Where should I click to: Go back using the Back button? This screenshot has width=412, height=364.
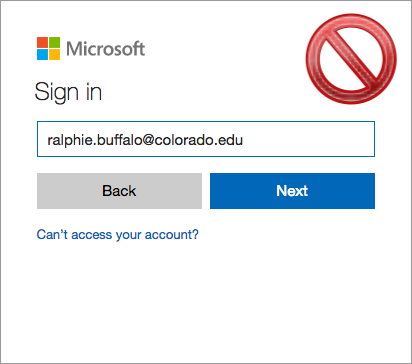pos(119,191)
